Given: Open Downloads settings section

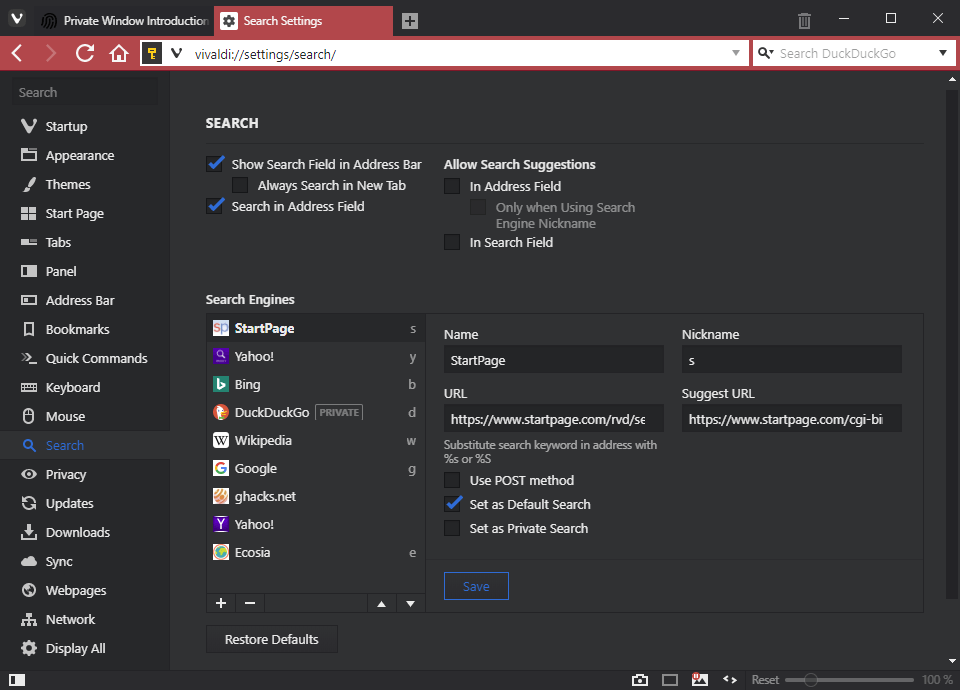Looking at the screenshot, I should (84, 533).
